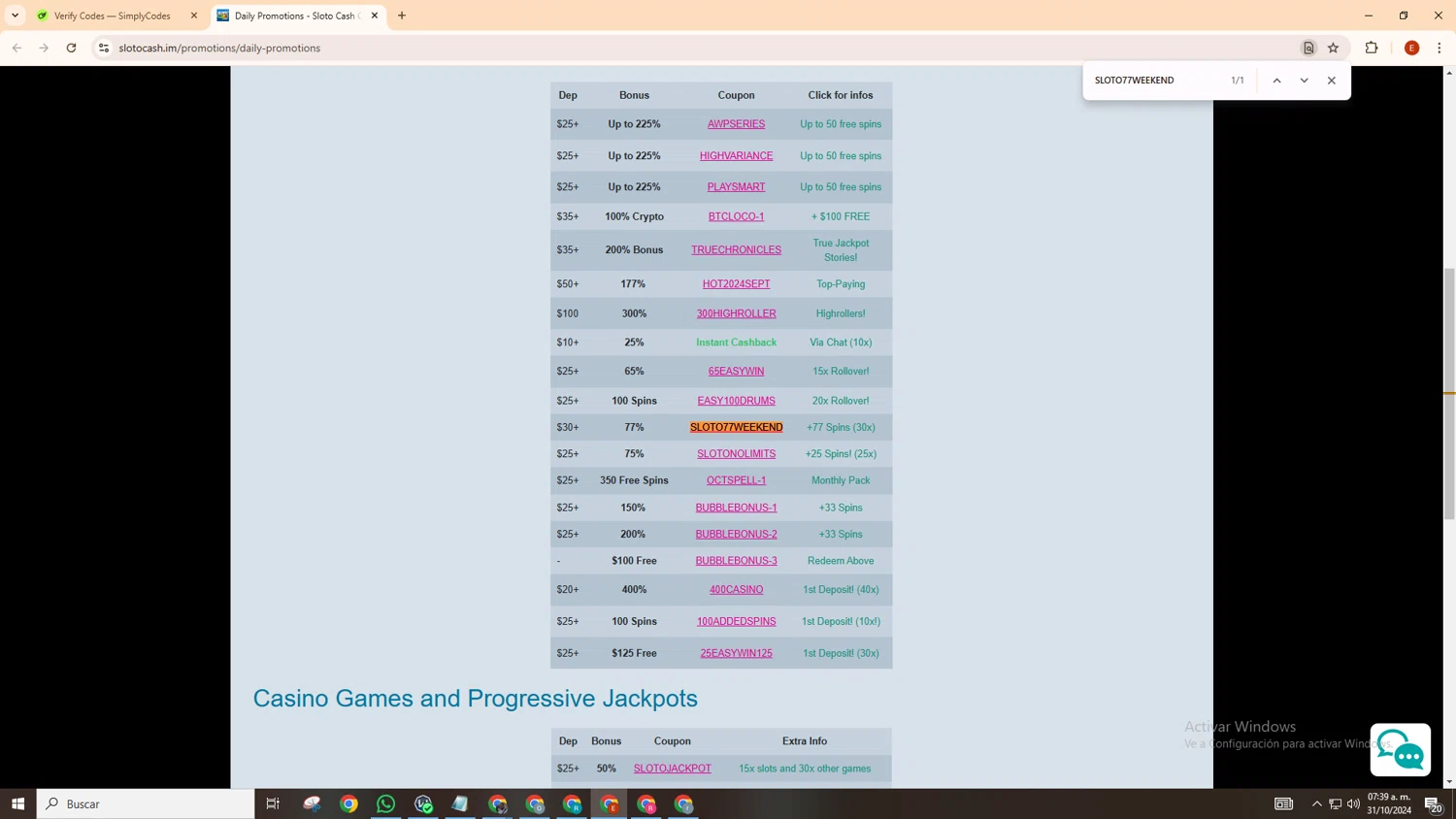Open the BUBBLEBONUS-1 coupon link
The height and width of the screenshot is (819, 1456).
pos(736,508)
